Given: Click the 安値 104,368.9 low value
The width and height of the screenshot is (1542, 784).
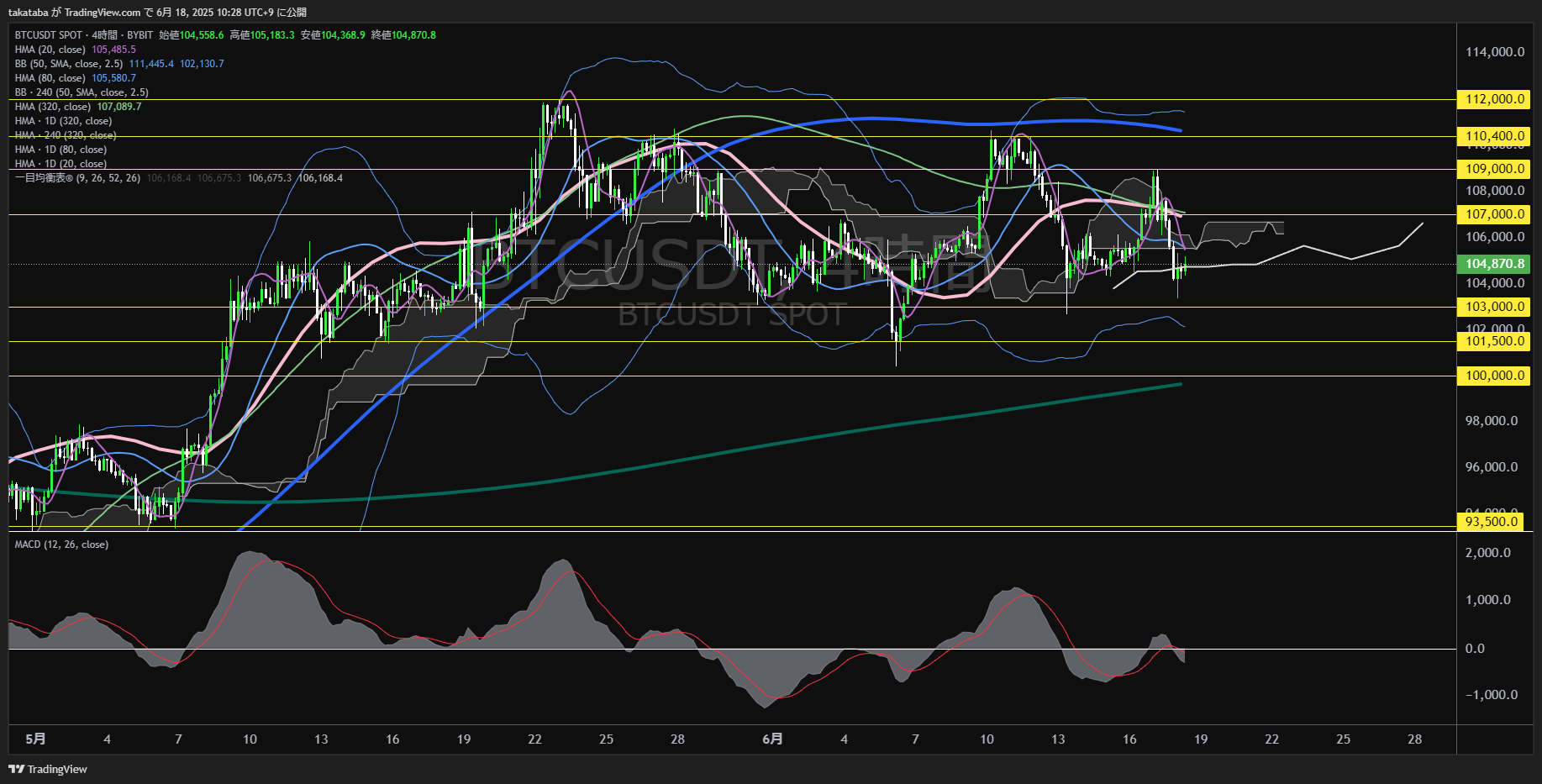Looking at the screenshot, I should coord(333,35).
